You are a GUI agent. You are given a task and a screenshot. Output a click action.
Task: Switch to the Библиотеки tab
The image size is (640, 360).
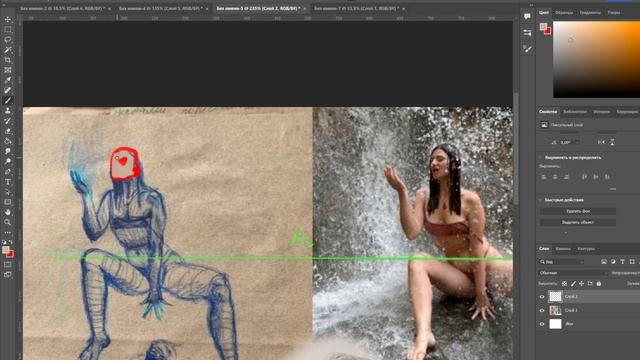[575, 111]
